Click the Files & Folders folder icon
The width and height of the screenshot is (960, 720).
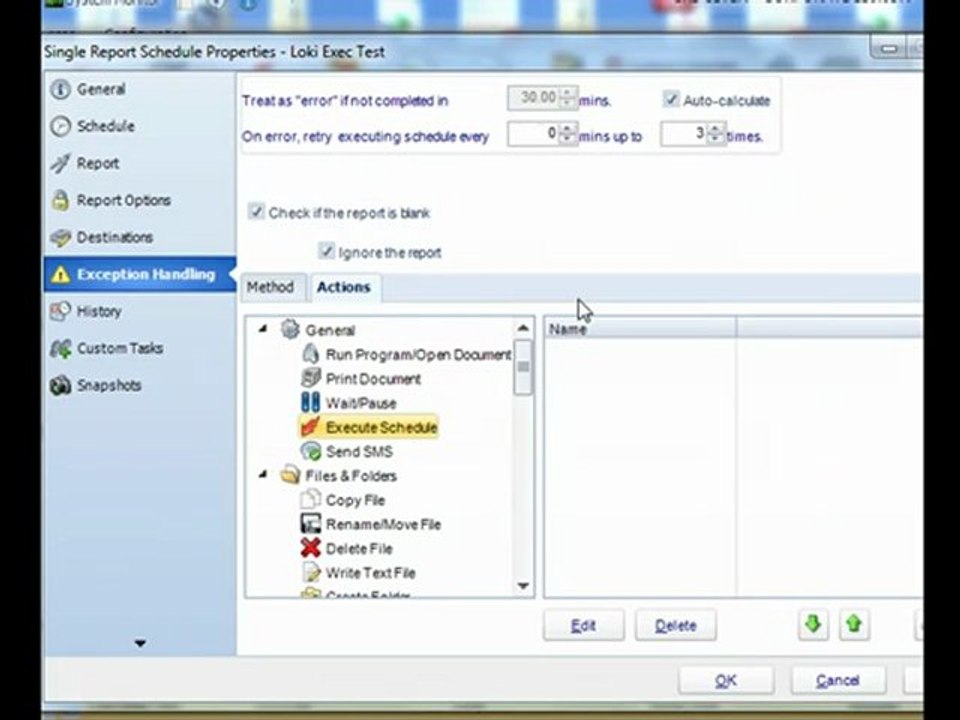pyautogui.click(x=290, y=475)
